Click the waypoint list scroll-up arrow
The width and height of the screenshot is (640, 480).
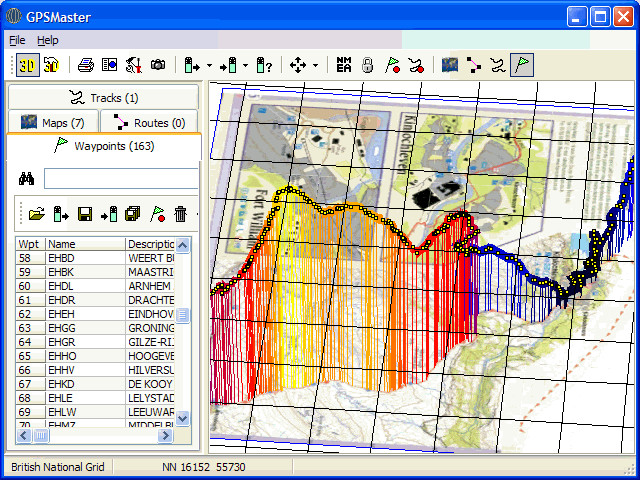click(x=182, y=245)
